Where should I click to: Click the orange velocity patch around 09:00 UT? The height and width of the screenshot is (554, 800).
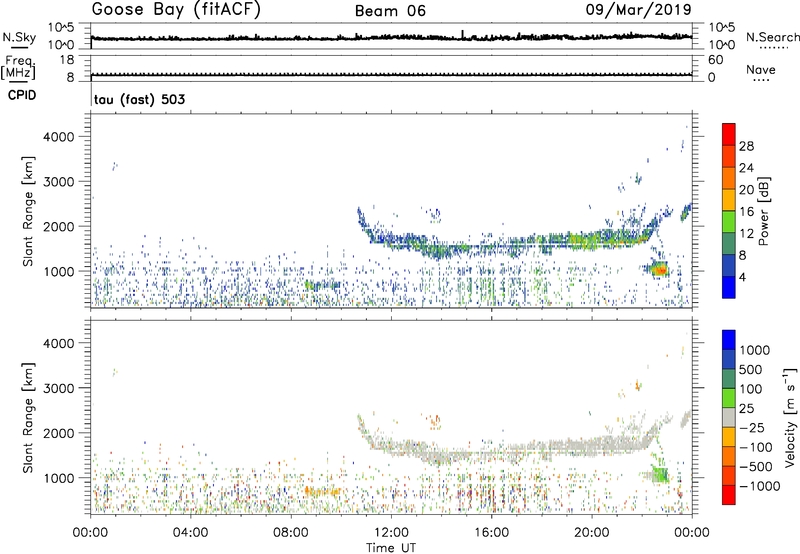pyautogui.click(x=323, y=492)
